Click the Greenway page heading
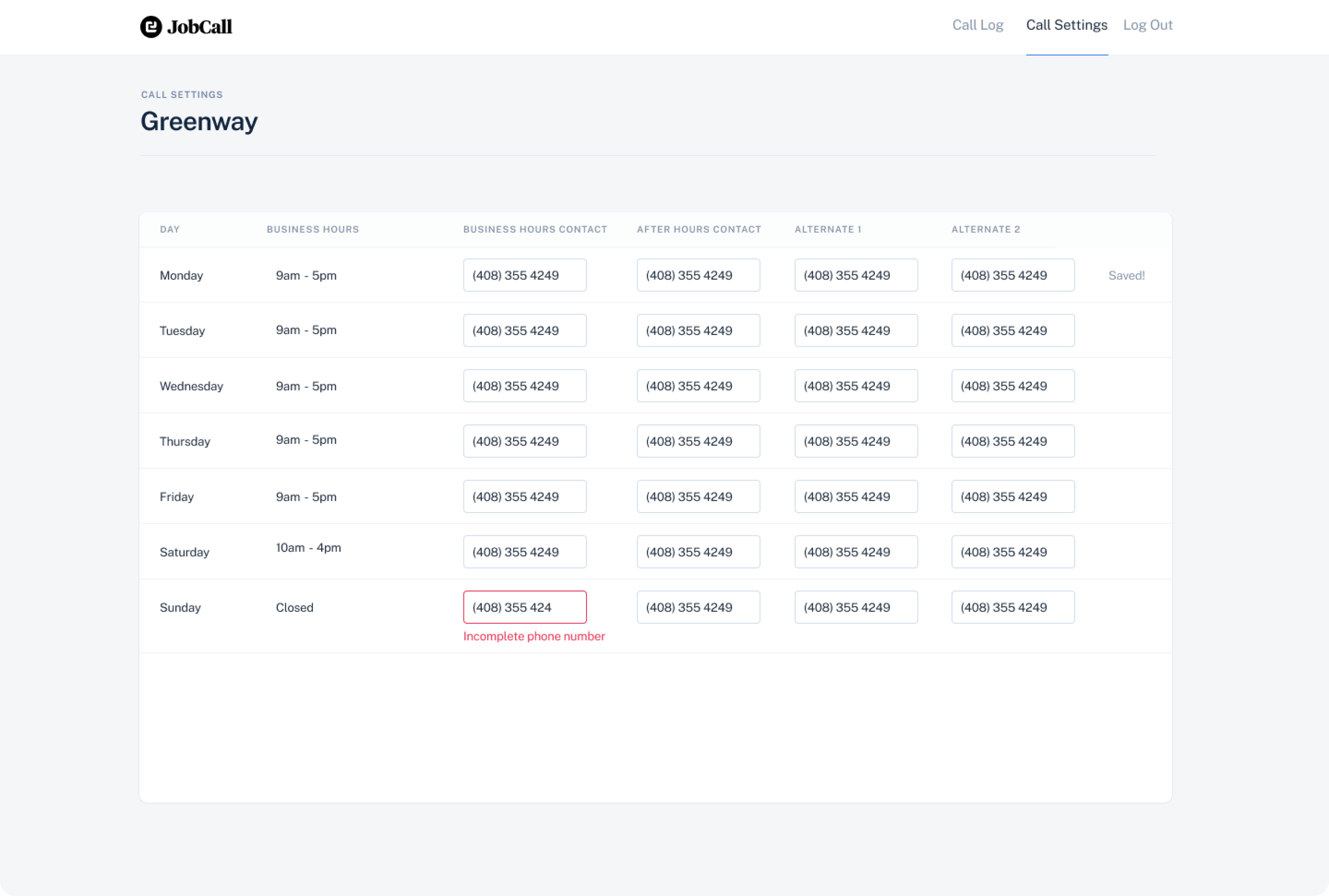1329x896 pixels. tap(199, 121)
